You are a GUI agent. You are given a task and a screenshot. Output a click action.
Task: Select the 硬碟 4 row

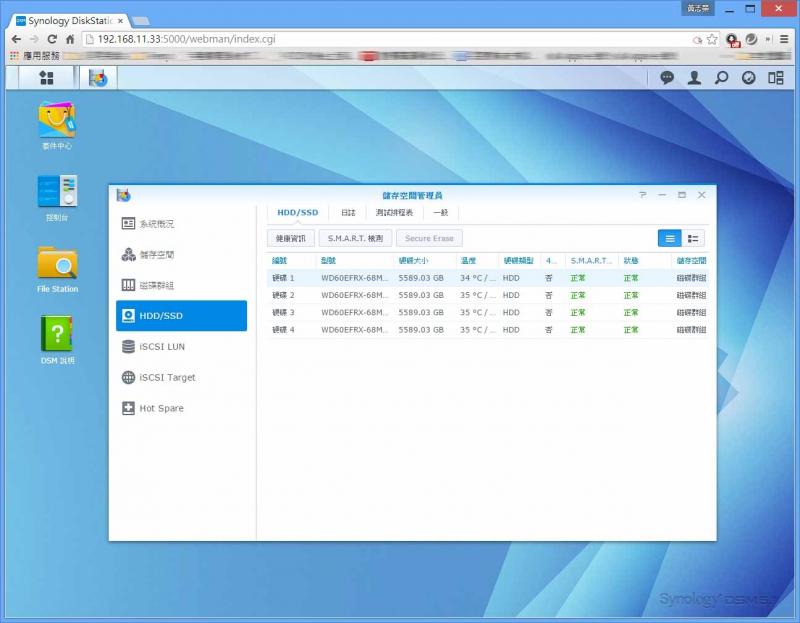tap(488, 330)
